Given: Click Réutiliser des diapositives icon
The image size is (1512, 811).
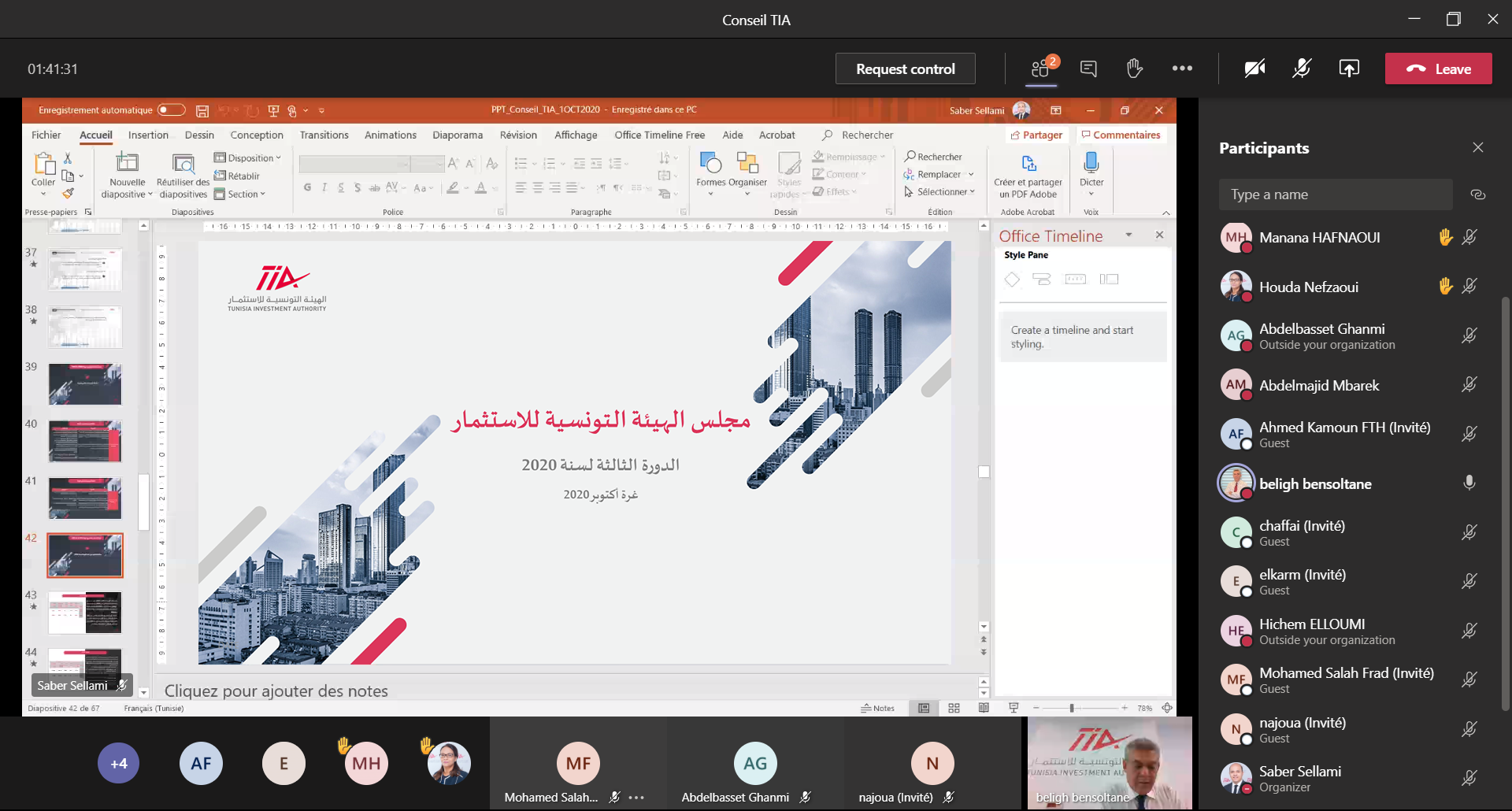Looking at the screenshot, I should click(x=183, y=163).
